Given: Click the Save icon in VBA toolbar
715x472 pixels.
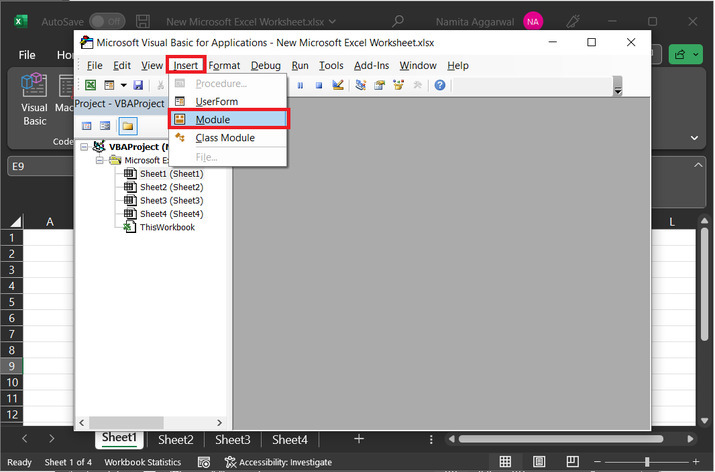Looking at the screenshot, I should click(138, 86).
